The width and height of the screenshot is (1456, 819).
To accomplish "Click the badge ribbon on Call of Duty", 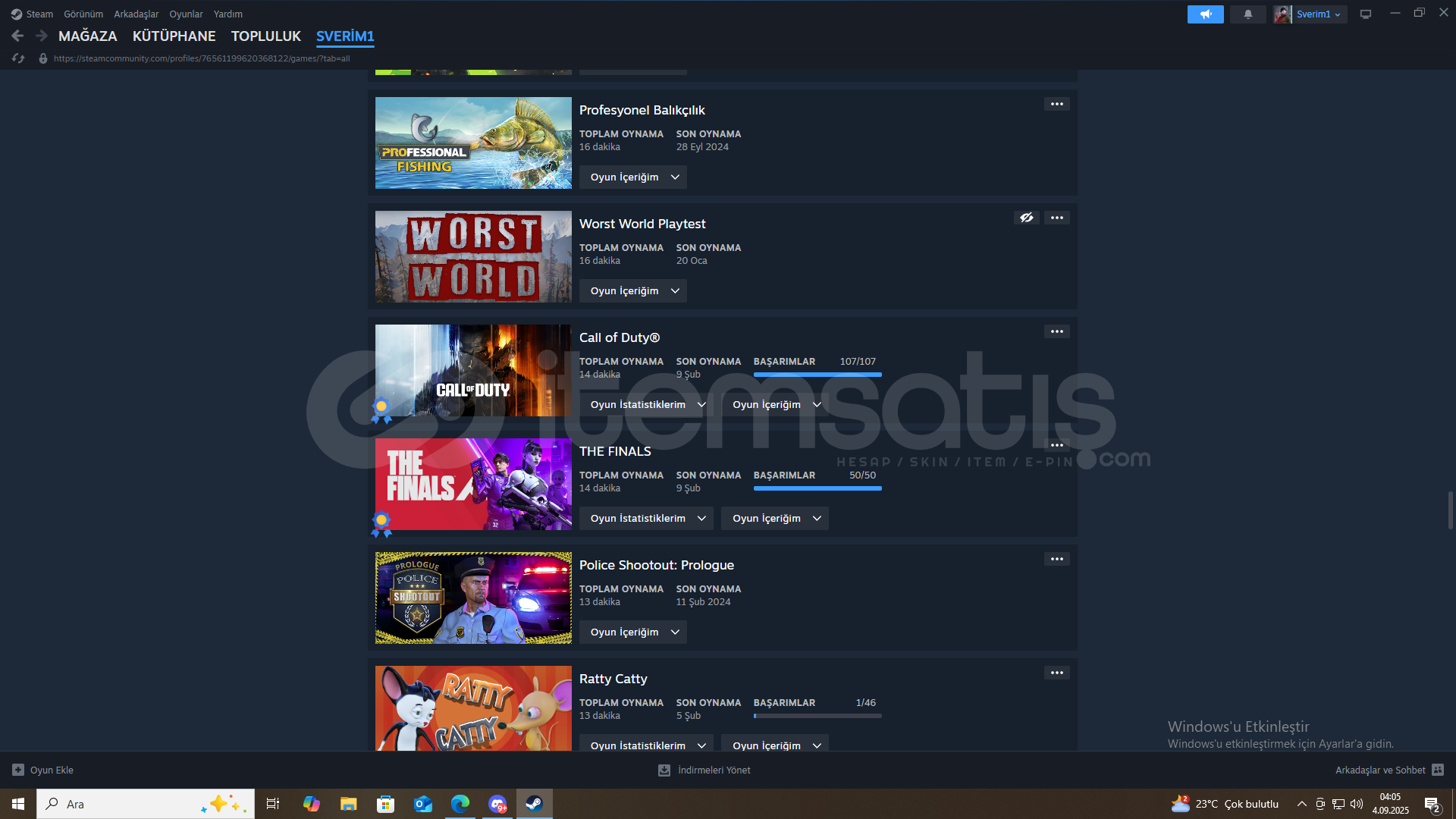I will 381,410.
